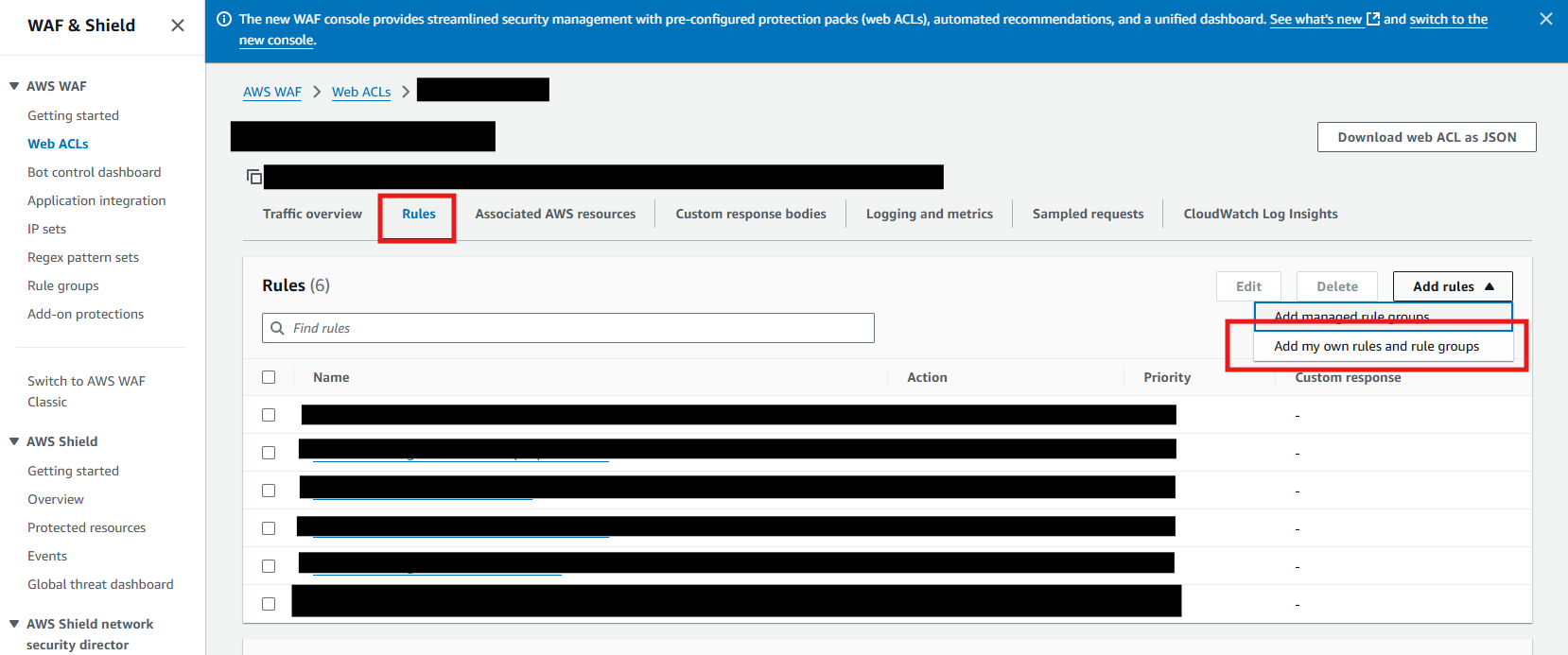The height and width of the screenshot is (655, 1568).
Task: Switch to Logging and metrics tab
Action: [930, 214]
